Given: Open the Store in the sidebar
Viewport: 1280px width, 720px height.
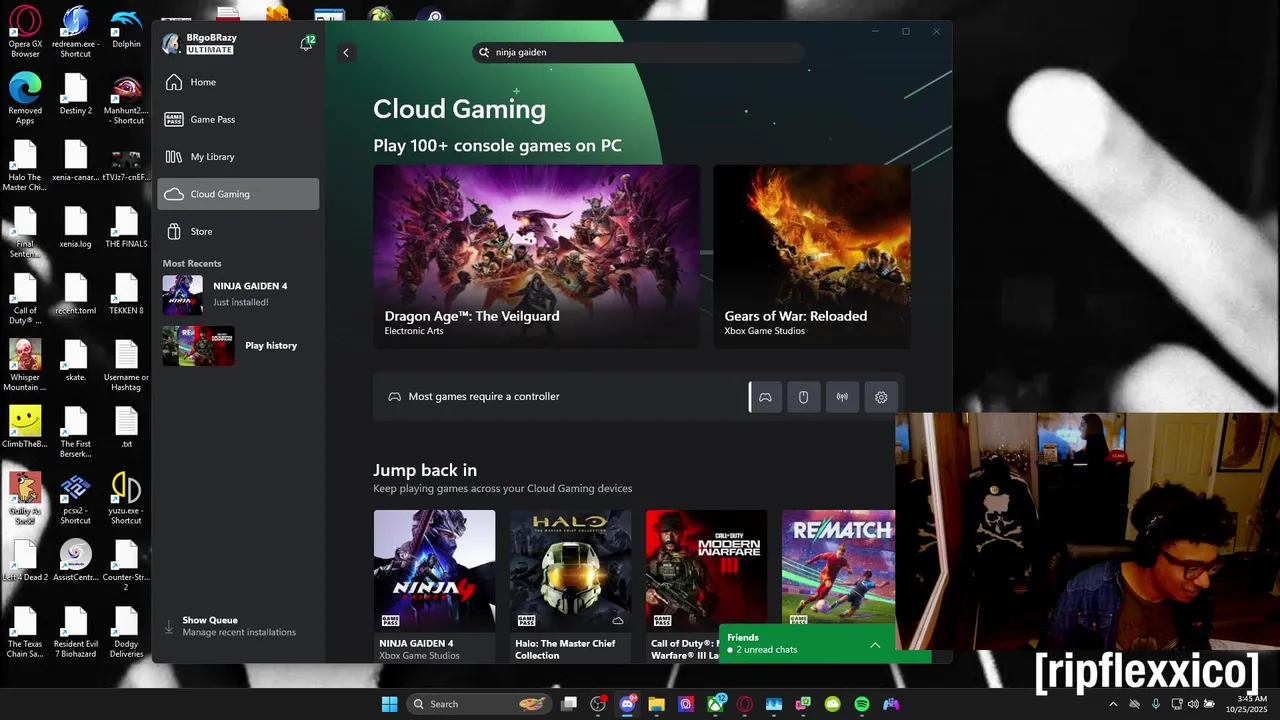Looking at the screenshot, I should (x=238, y=231).
